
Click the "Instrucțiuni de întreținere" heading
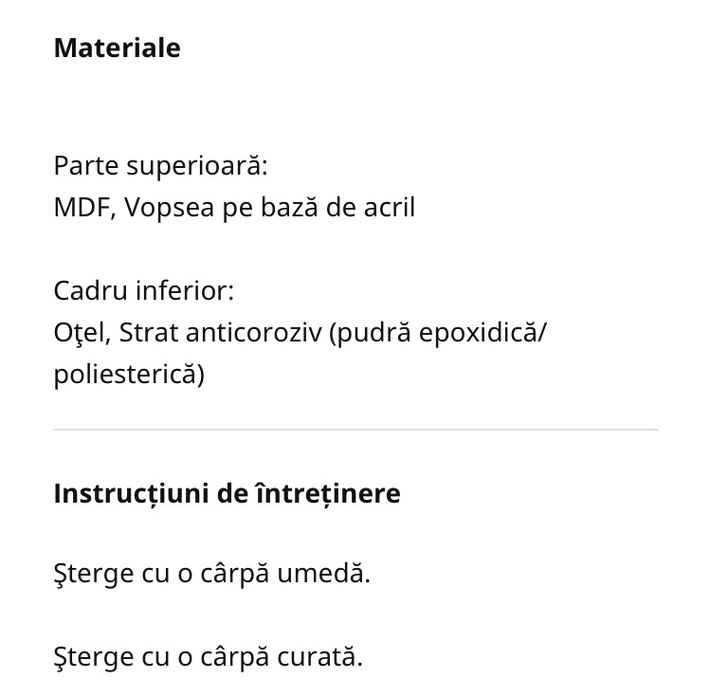227,494
